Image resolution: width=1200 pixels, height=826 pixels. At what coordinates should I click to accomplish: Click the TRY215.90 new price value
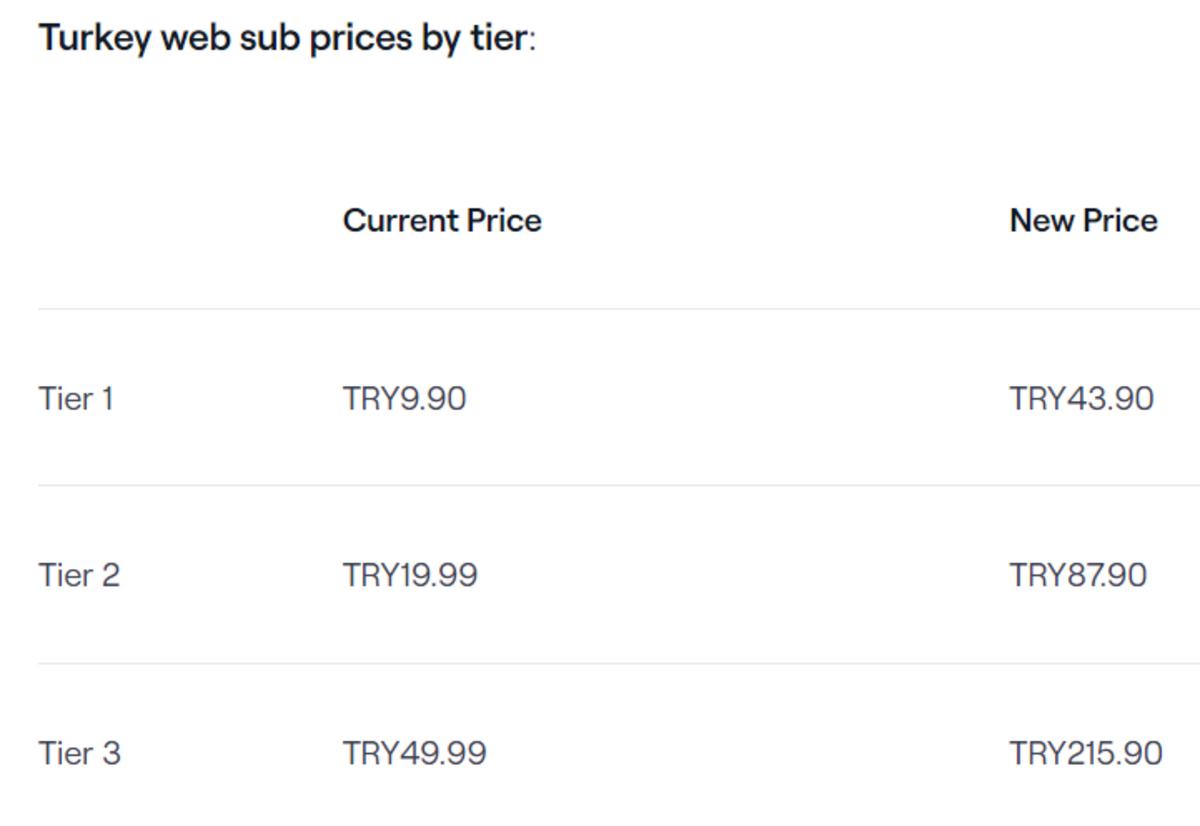coord(1085,753)
